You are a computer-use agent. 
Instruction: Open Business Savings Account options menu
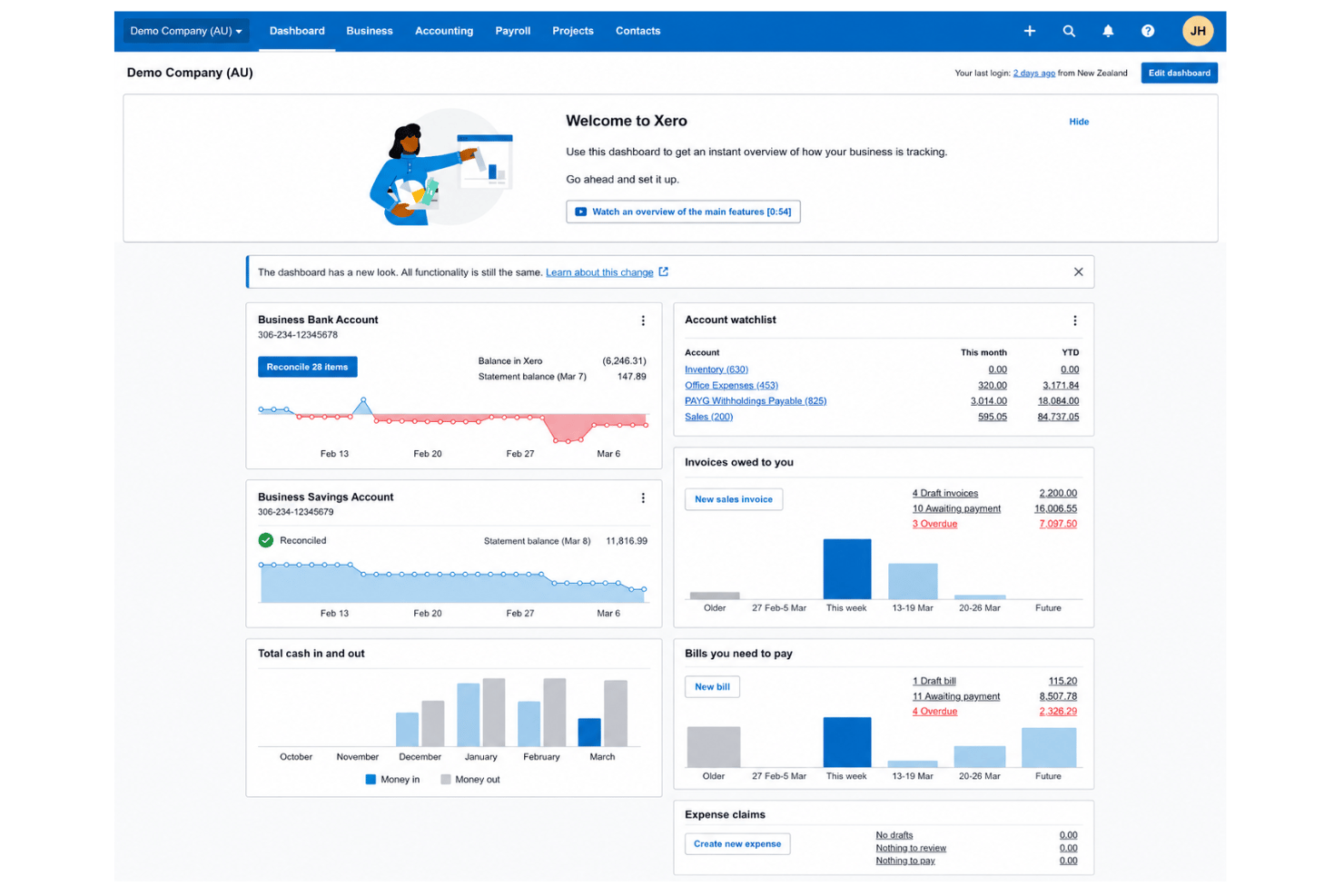[643, 497]
